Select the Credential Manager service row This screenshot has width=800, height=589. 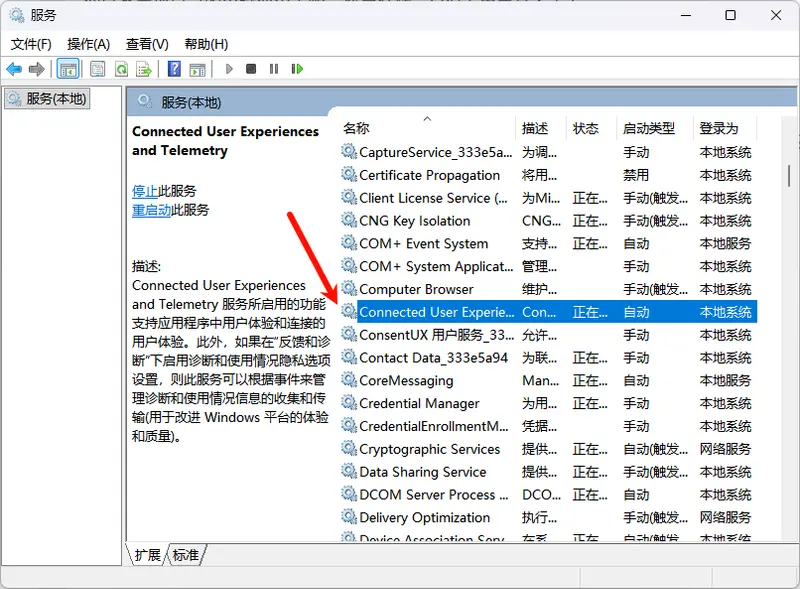click(x=419, y=403)
